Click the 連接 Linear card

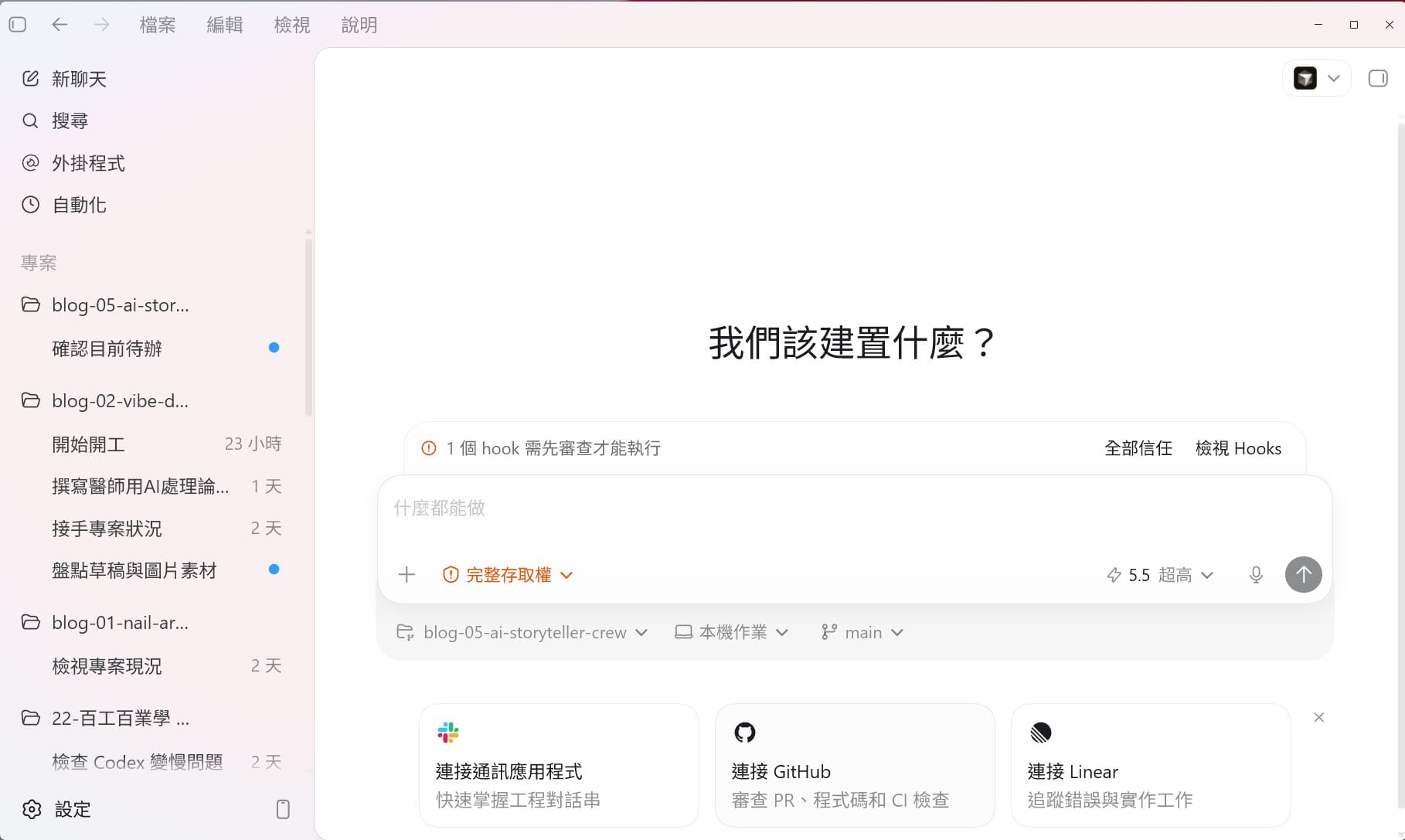tap(1151, 765)
